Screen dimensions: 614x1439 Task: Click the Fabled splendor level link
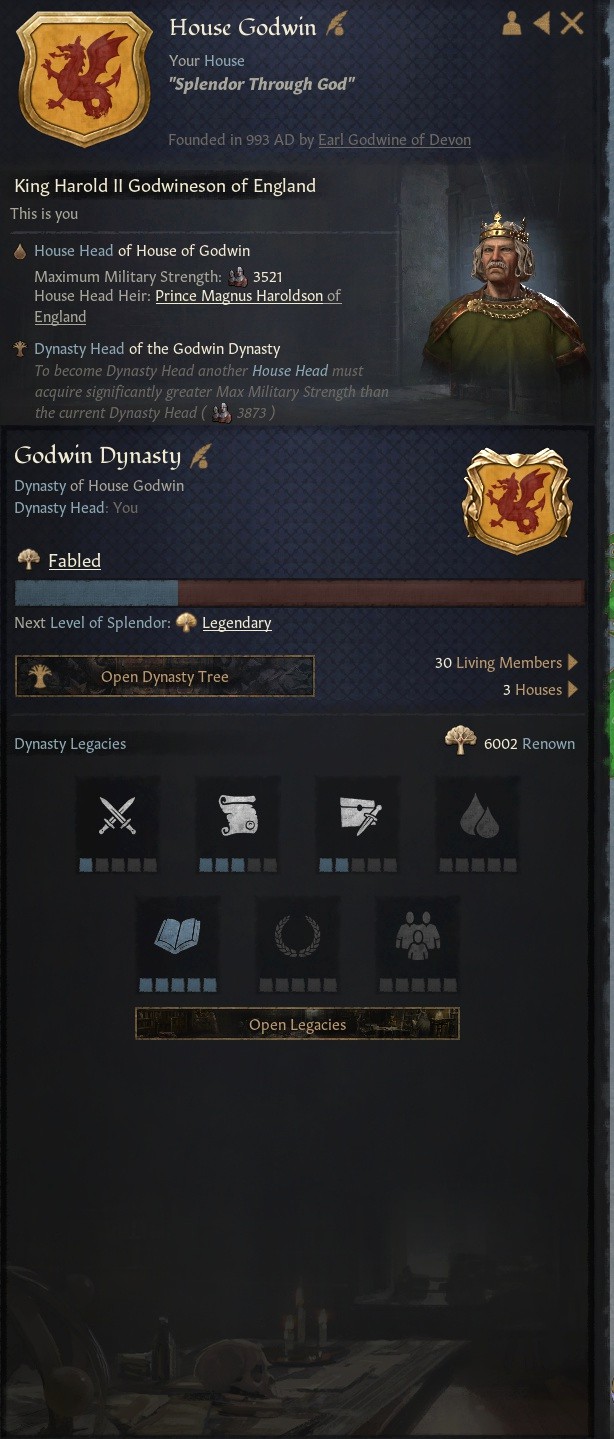[x=75, y=560]
